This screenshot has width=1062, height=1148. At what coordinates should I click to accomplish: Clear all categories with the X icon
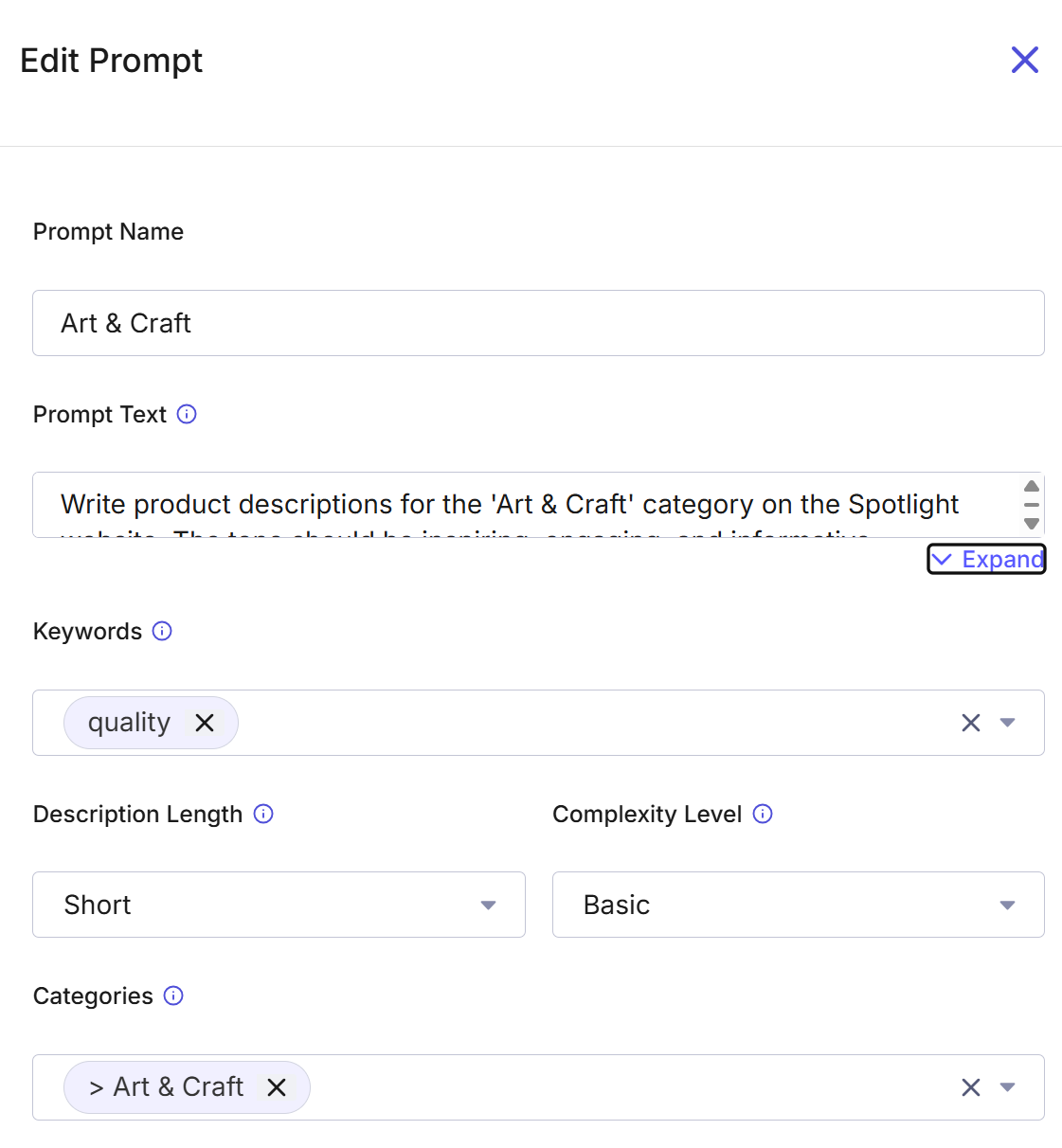point(971,1087)
